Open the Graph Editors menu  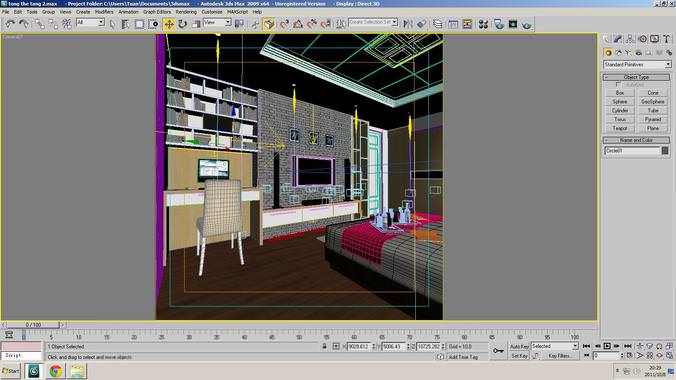click(157, 12)
